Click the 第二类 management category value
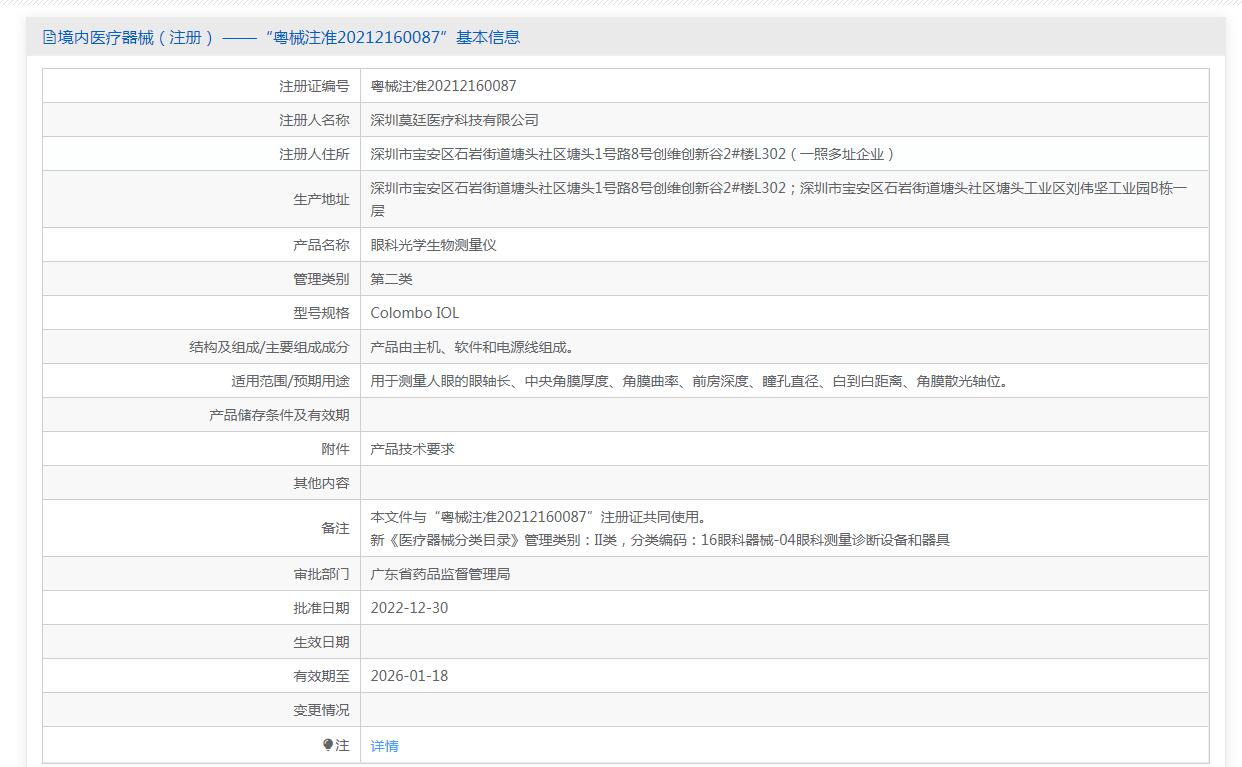 point(391,279)
